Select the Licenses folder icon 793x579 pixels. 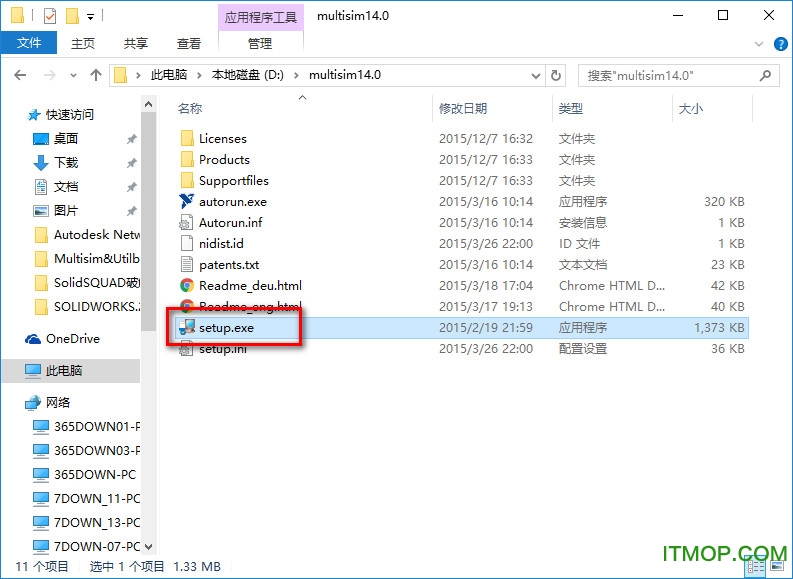187,138
